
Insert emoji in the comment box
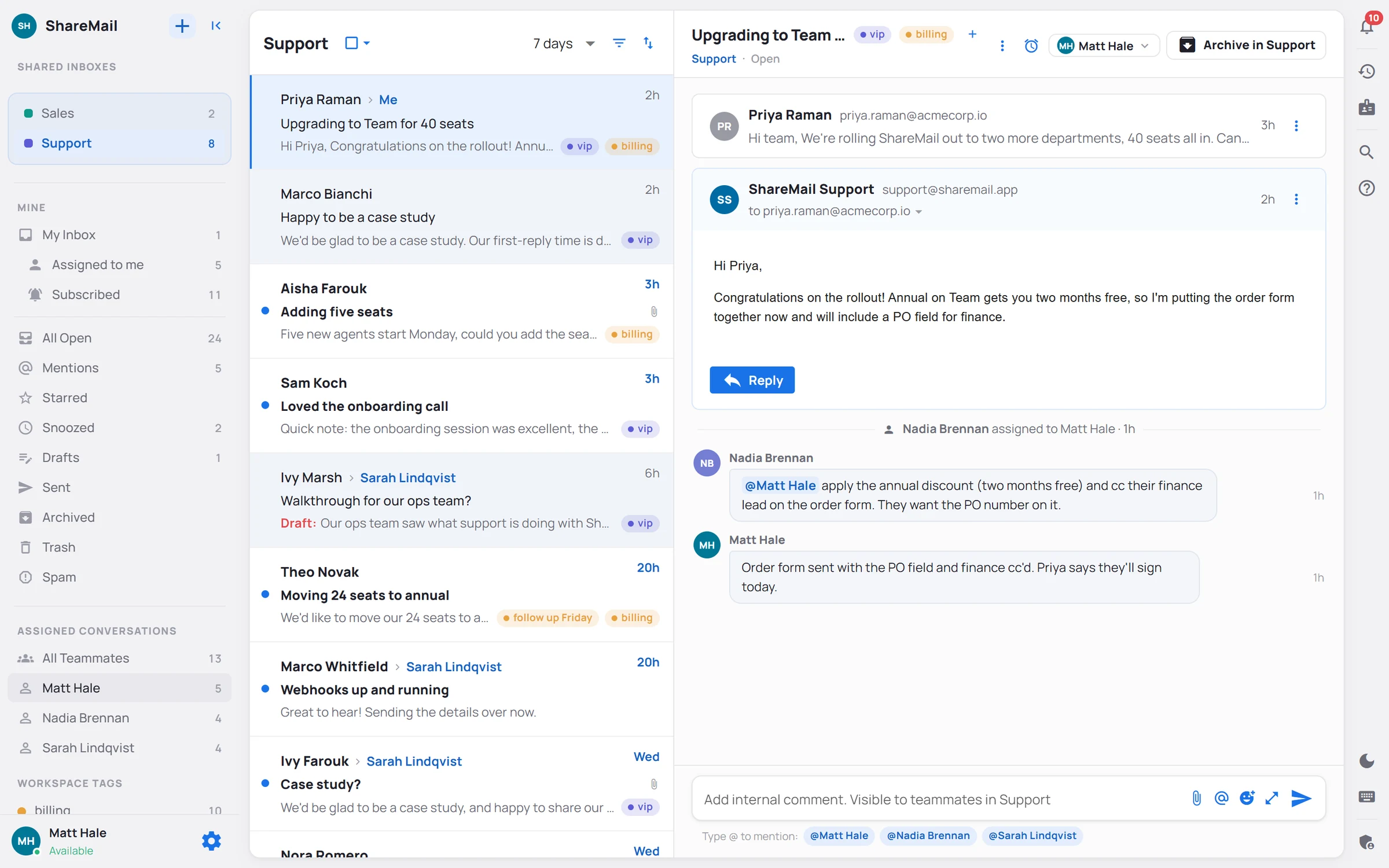[1247, 799]
